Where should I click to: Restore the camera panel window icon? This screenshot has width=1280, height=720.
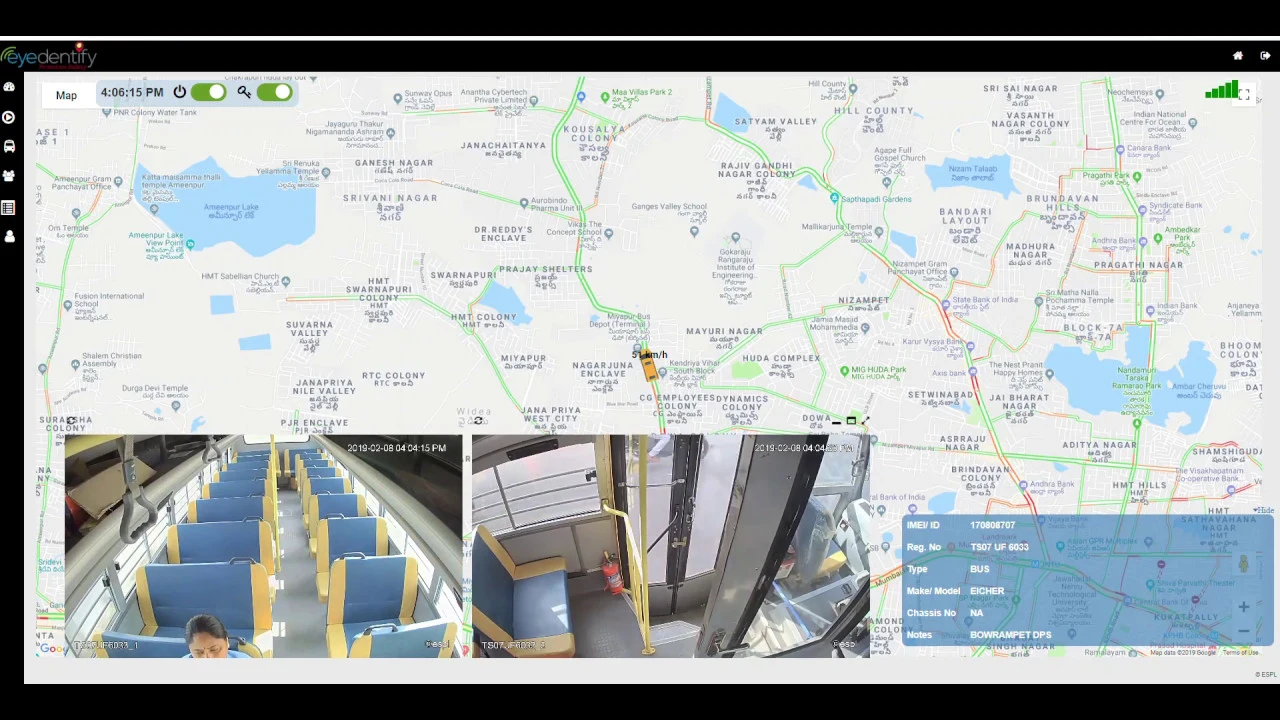pos(851,421)
